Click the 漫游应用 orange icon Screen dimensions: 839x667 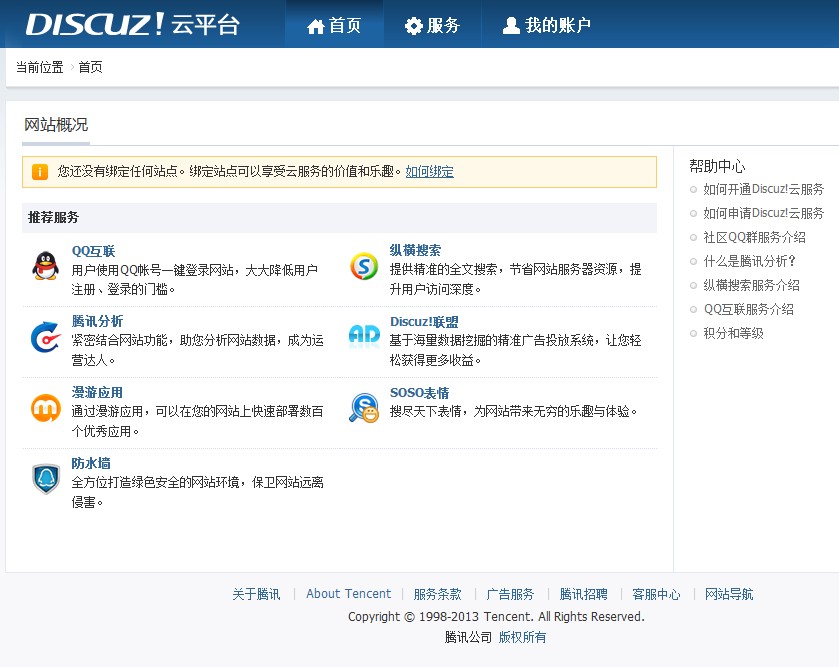[45, 408]
